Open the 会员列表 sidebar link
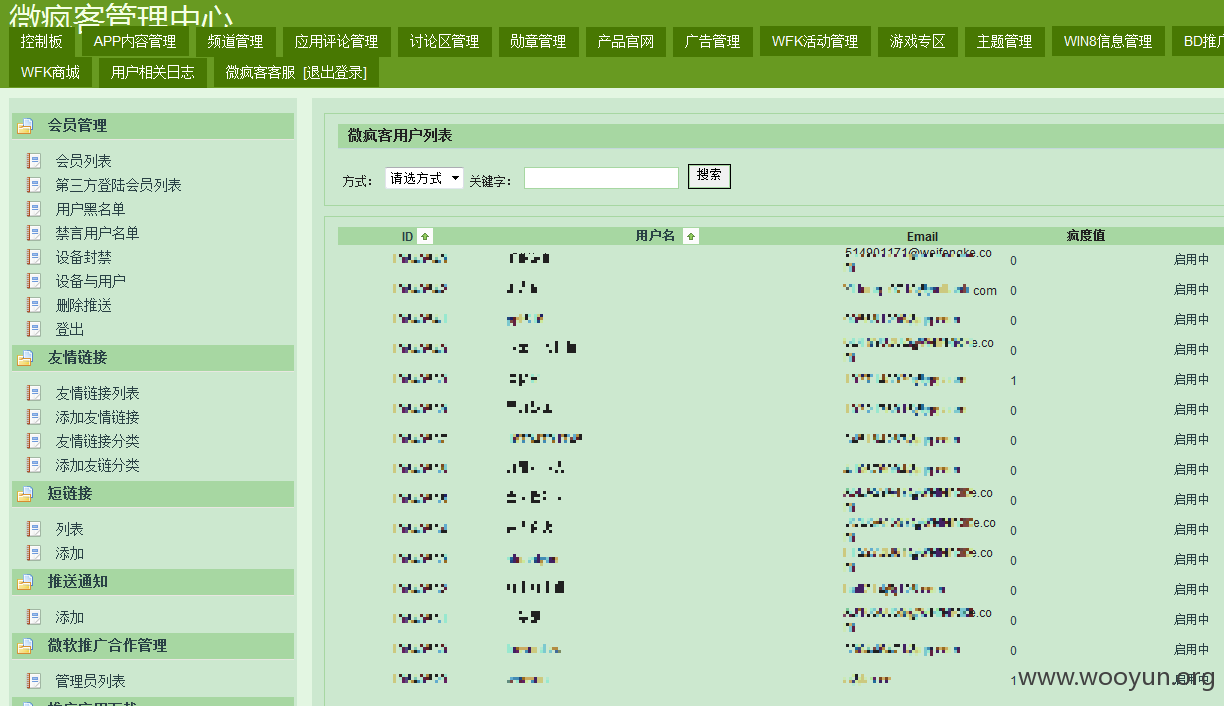 [x=84, y=161]
